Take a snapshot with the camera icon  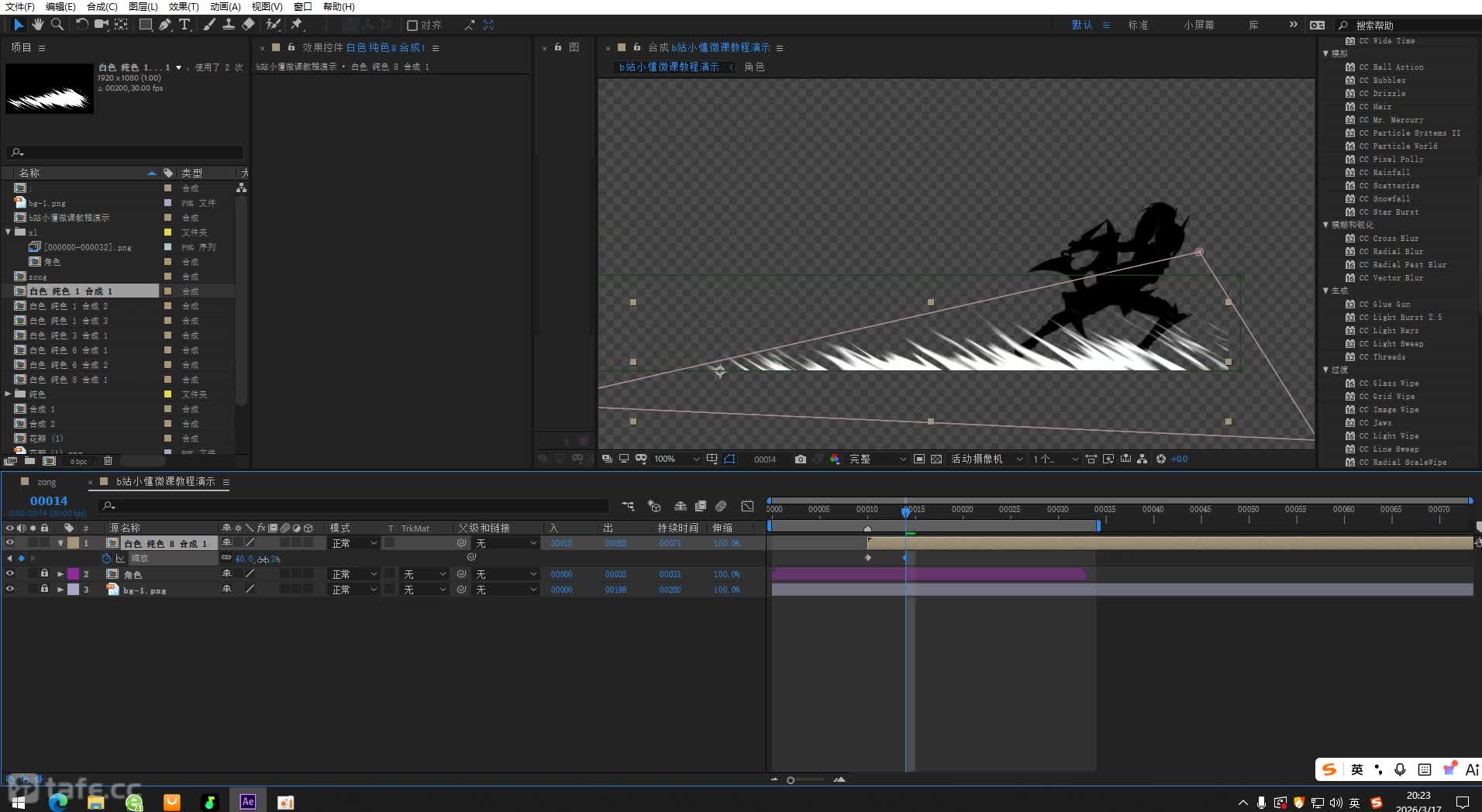pyautogui.click(x=801, y=459)
